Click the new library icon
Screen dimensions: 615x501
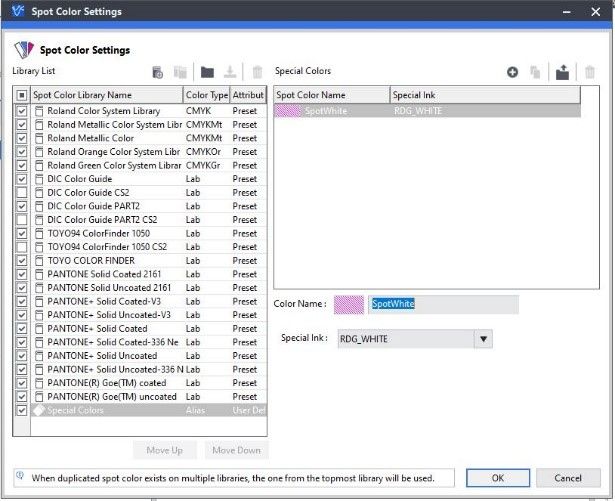pos(157,72)
